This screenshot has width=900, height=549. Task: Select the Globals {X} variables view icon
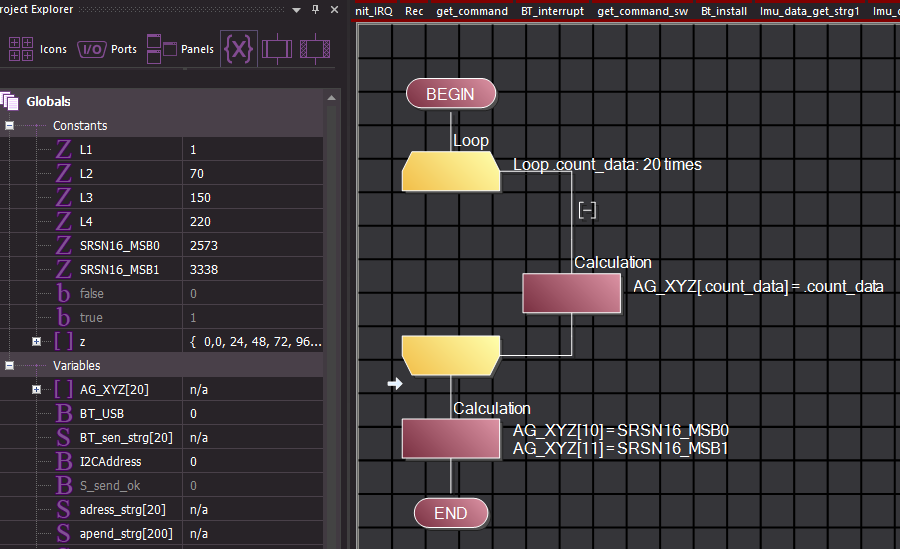coord(238,48)
